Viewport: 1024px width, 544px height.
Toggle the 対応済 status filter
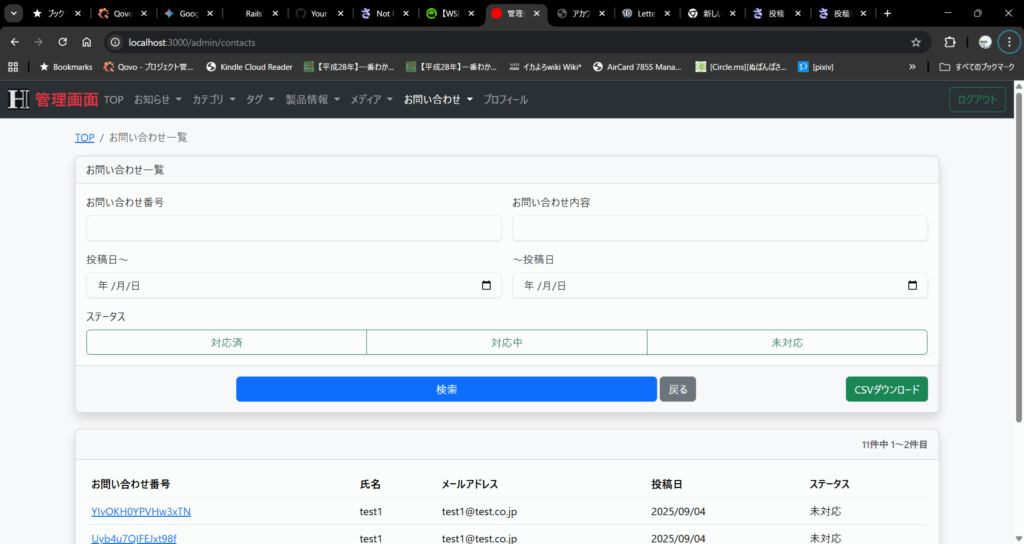(x=227, y=342)
